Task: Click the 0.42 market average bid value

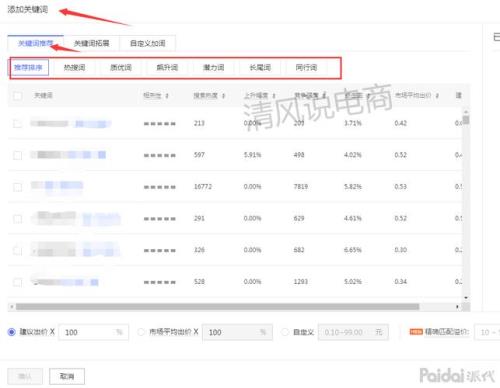Action: point(401,123)
